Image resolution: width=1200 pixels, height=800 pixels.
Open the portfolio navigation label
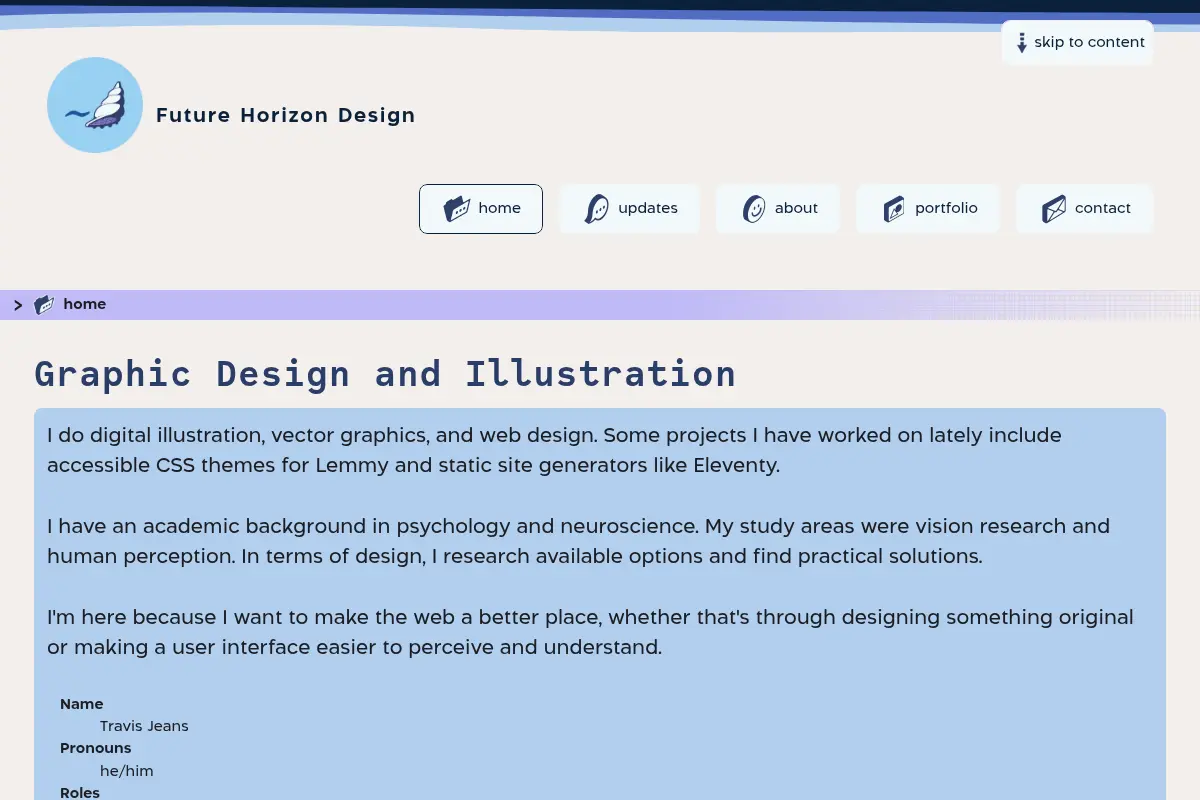pos(946,208)
